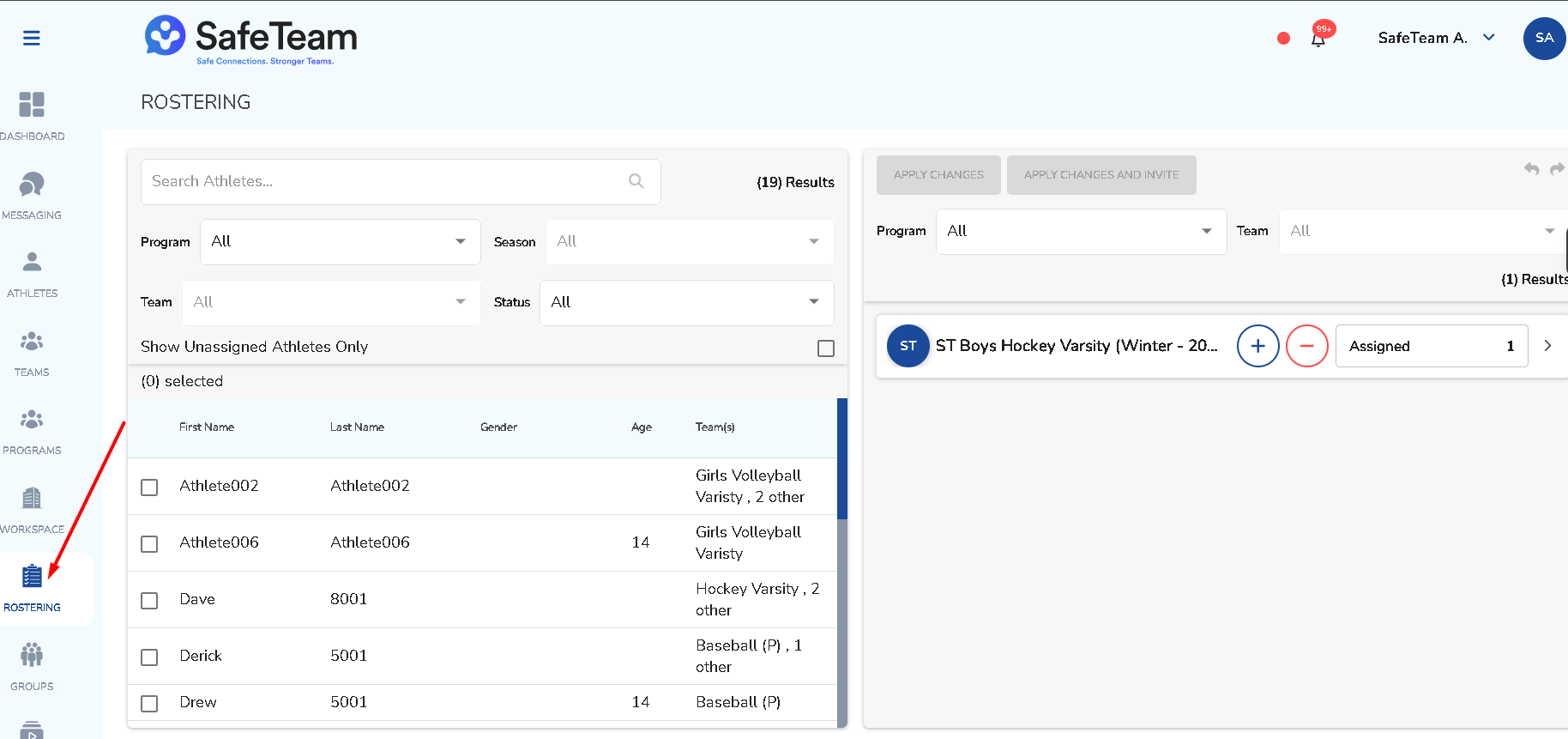
Task: Select Derick 5001 row checkbox
Action: (x=149, y=657)
